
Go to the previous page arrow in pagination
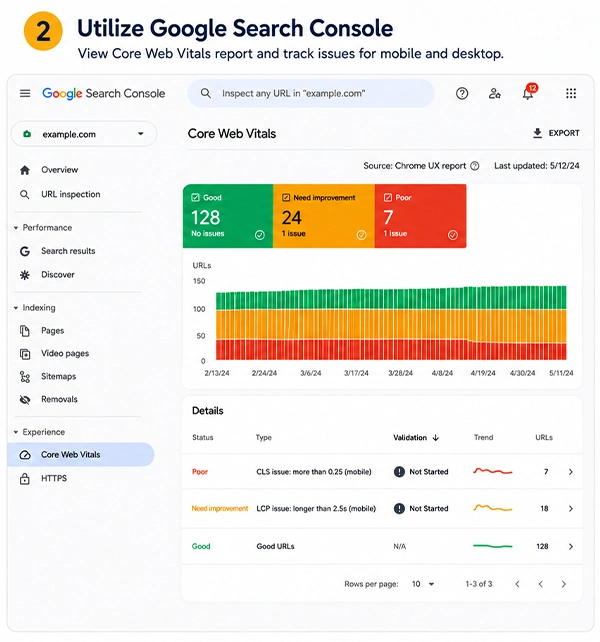click(541, 584)
